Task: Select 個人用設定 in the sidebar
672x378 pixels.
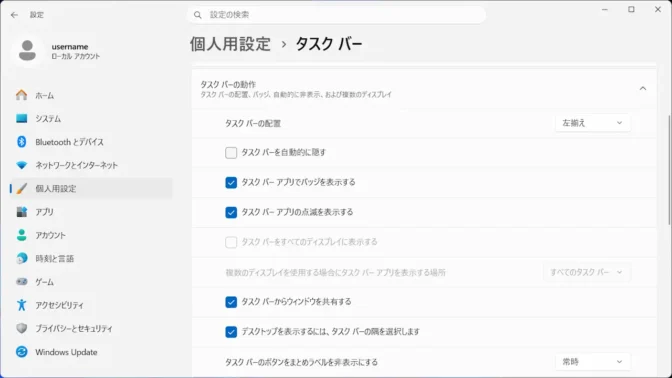Action: click(x=92, y=189)
